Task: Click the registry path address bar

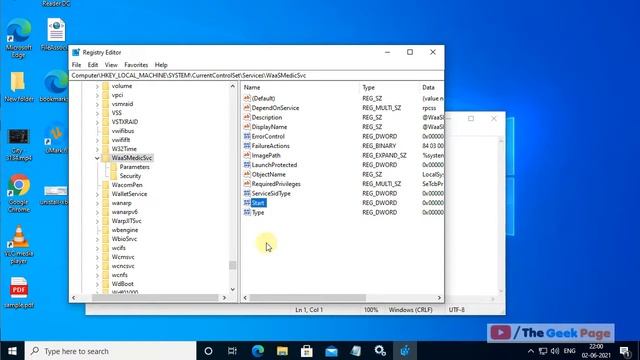Action: [x=256, y=76]
